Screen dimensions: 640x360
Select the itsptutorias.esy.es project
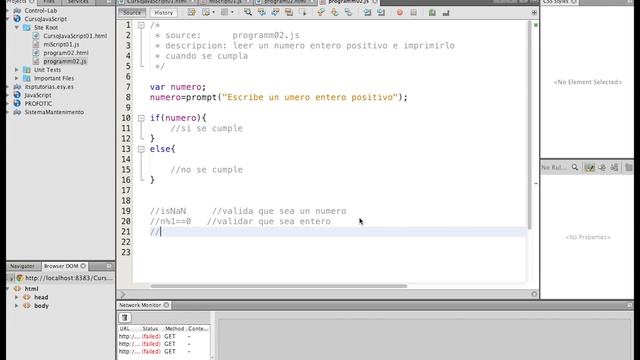(49, 87)
